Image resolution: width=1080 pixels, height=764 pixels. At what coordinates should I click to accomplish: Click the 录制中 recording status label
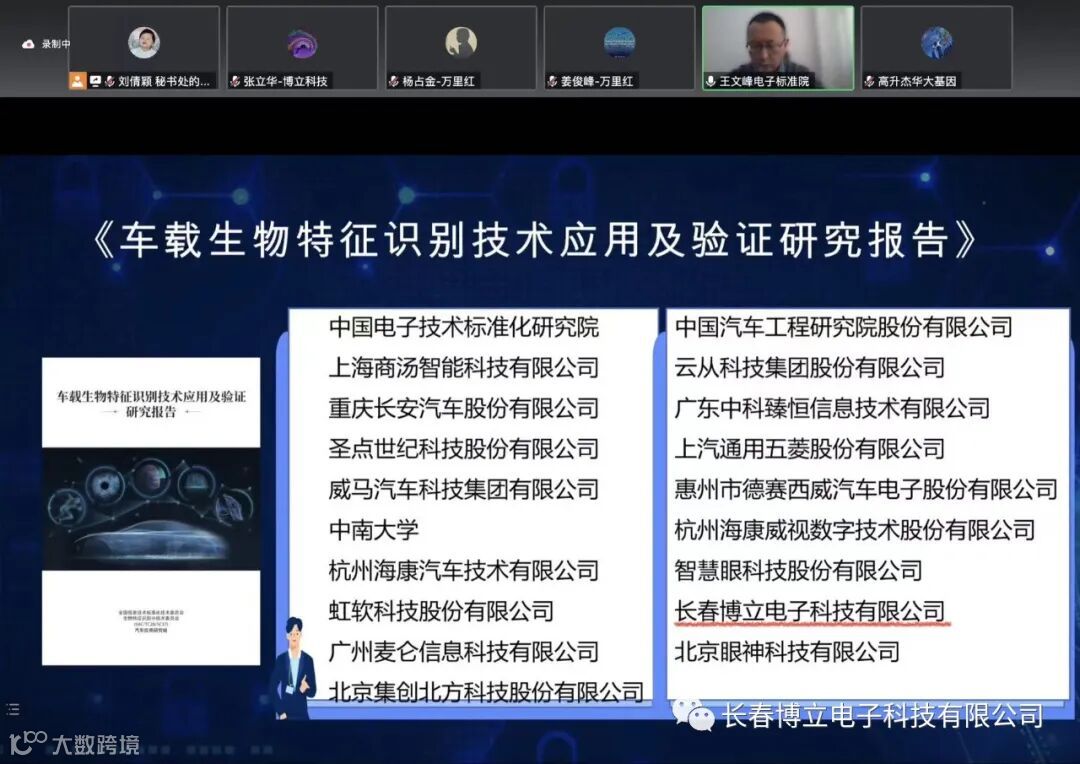click(x=55, y=44)
